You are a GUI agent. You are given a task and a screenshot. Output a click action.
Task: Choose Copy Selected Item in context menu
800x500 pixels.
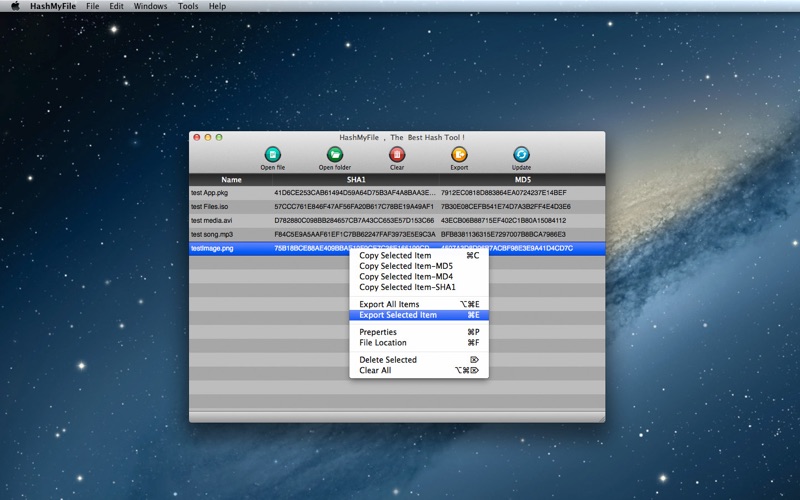[419, 256]
